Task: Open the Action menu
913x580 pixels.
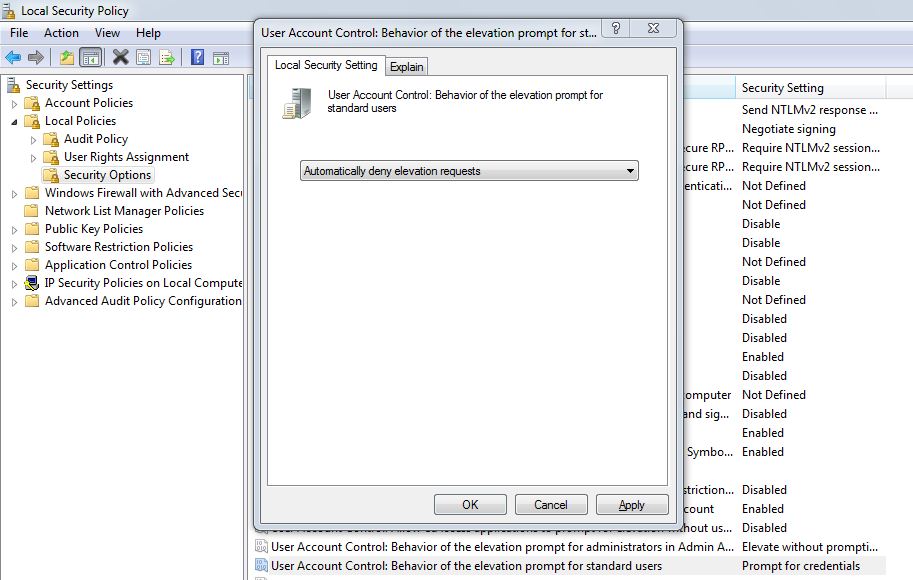Action: tap(61, 33)
